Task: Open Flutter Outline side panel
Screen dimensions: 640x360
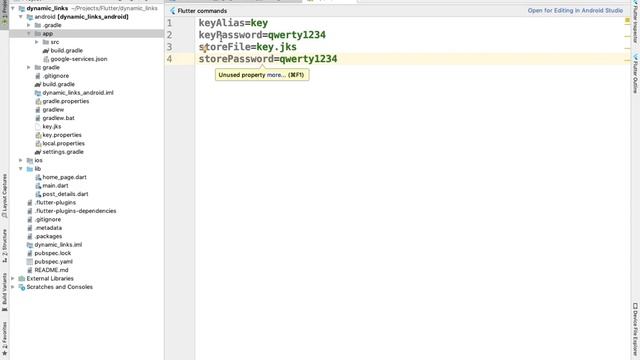Action: pyautogui.click(x=635, y=73)
